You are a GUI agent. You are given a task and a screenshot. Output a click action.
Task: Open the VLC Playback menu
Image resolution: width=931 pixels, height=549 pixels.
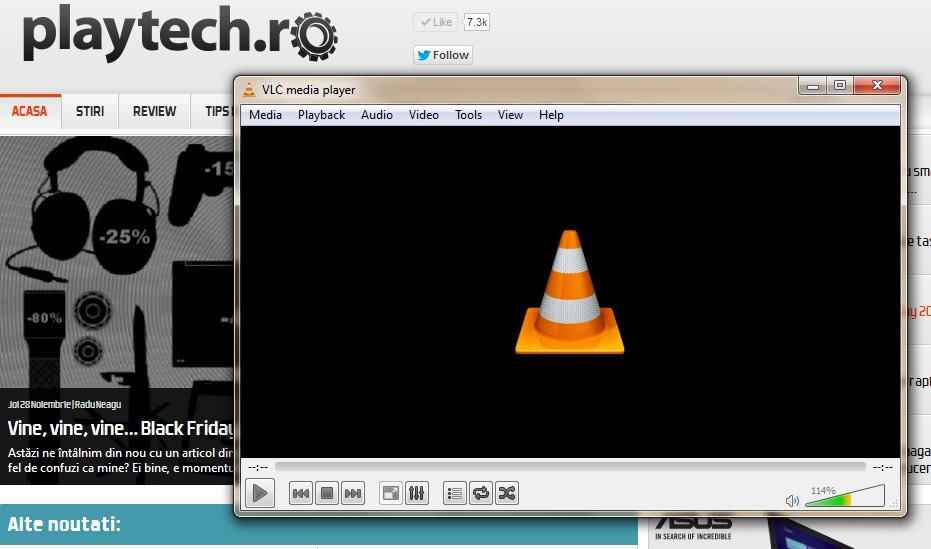[x=321, y=115]
